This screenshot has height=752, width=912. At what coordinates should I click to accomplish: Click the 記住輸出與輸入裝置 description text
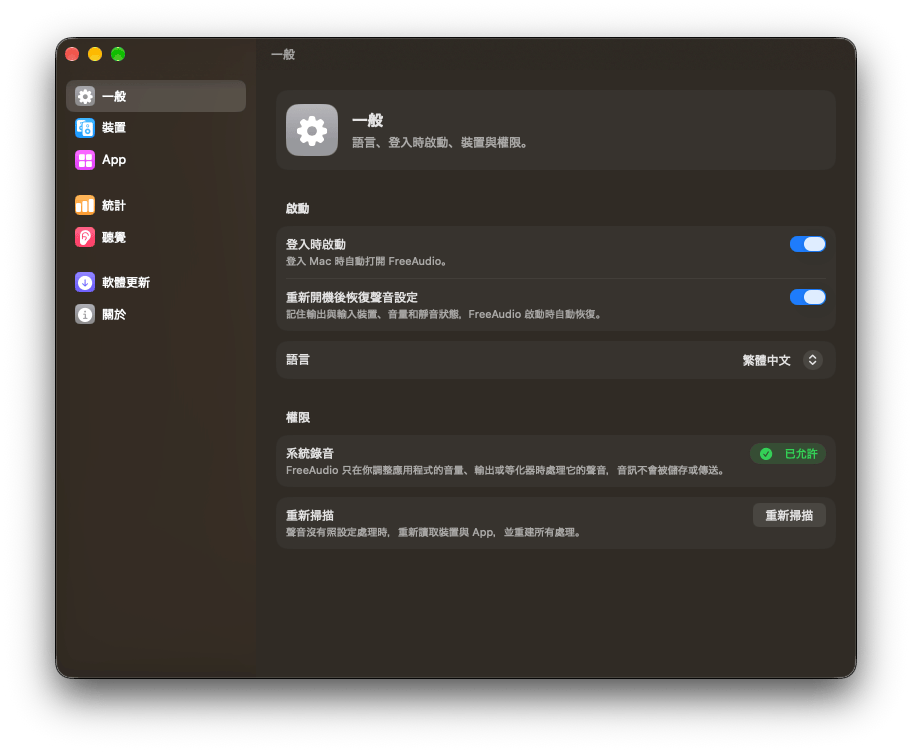tap(444, 314)
